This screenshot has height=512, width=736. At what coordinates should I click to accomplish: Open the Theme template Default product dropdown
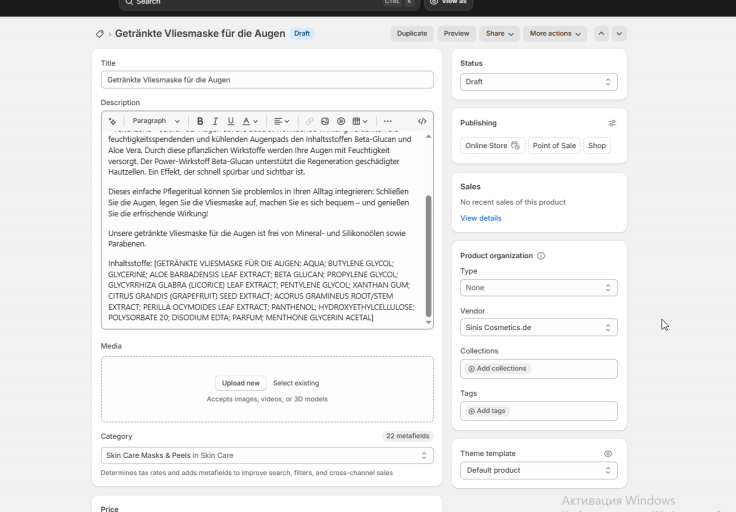click(539, 470)
